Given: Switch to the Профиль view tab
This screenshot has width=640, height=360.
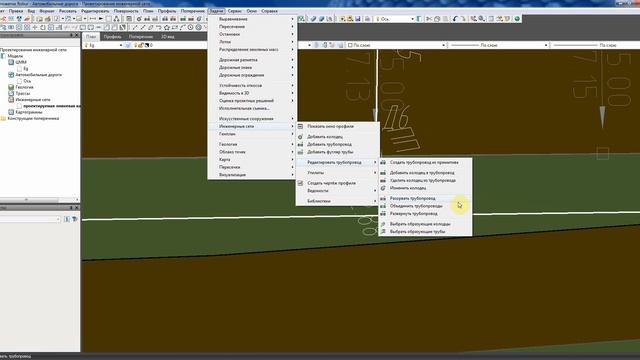Looking at the screenshot, I should click(112, 36).
